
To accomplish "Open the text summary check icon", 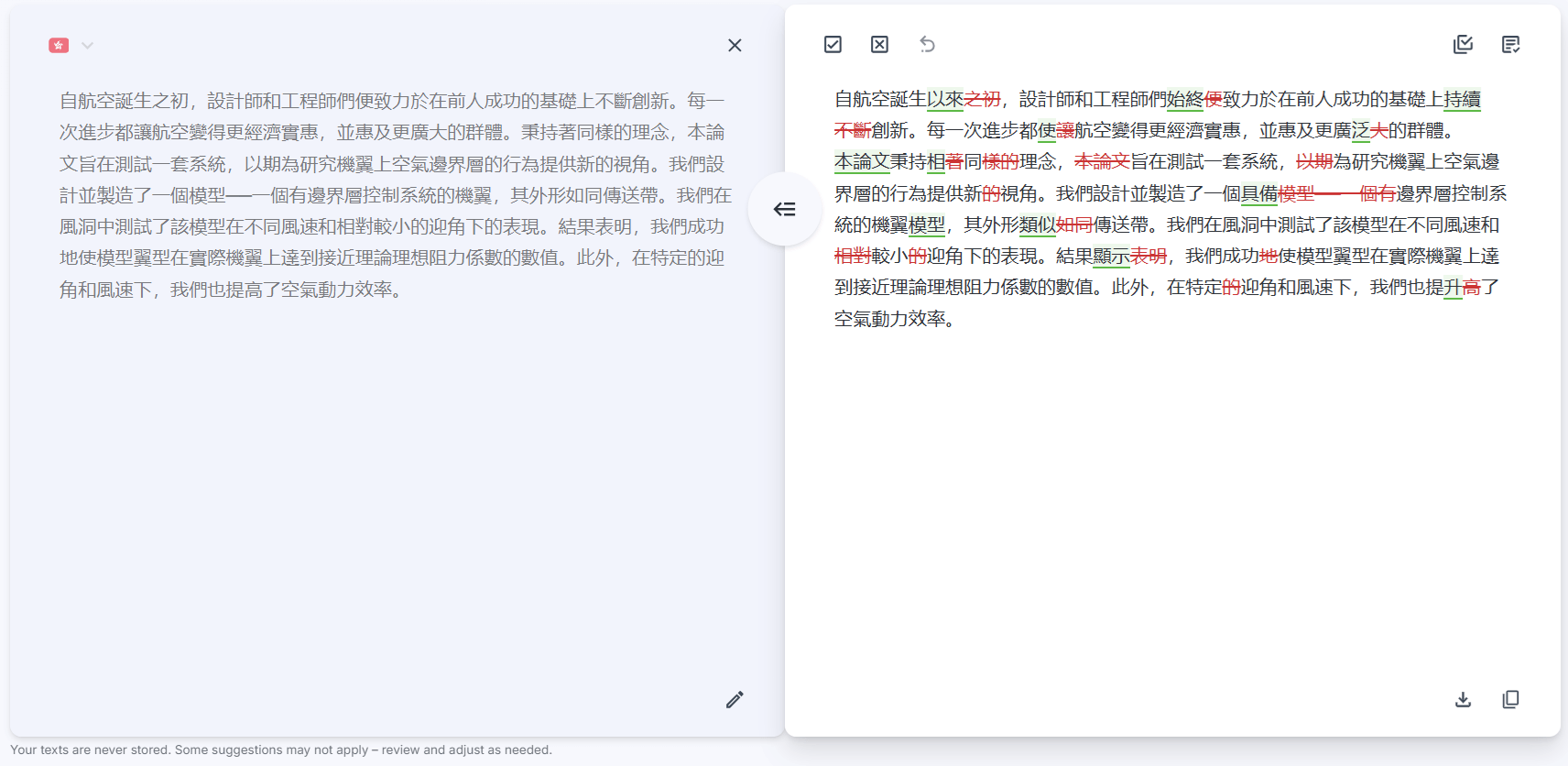I will (x=1510, y=44).
